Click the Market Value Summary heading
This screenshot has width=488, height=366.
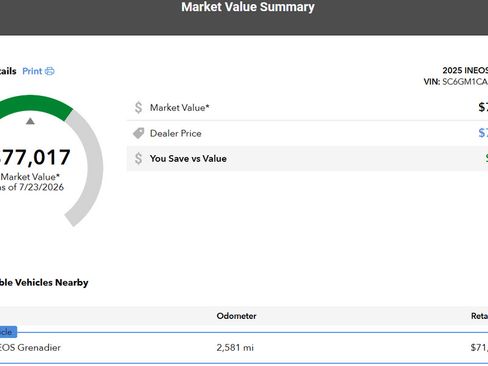(x=248, y=7)
